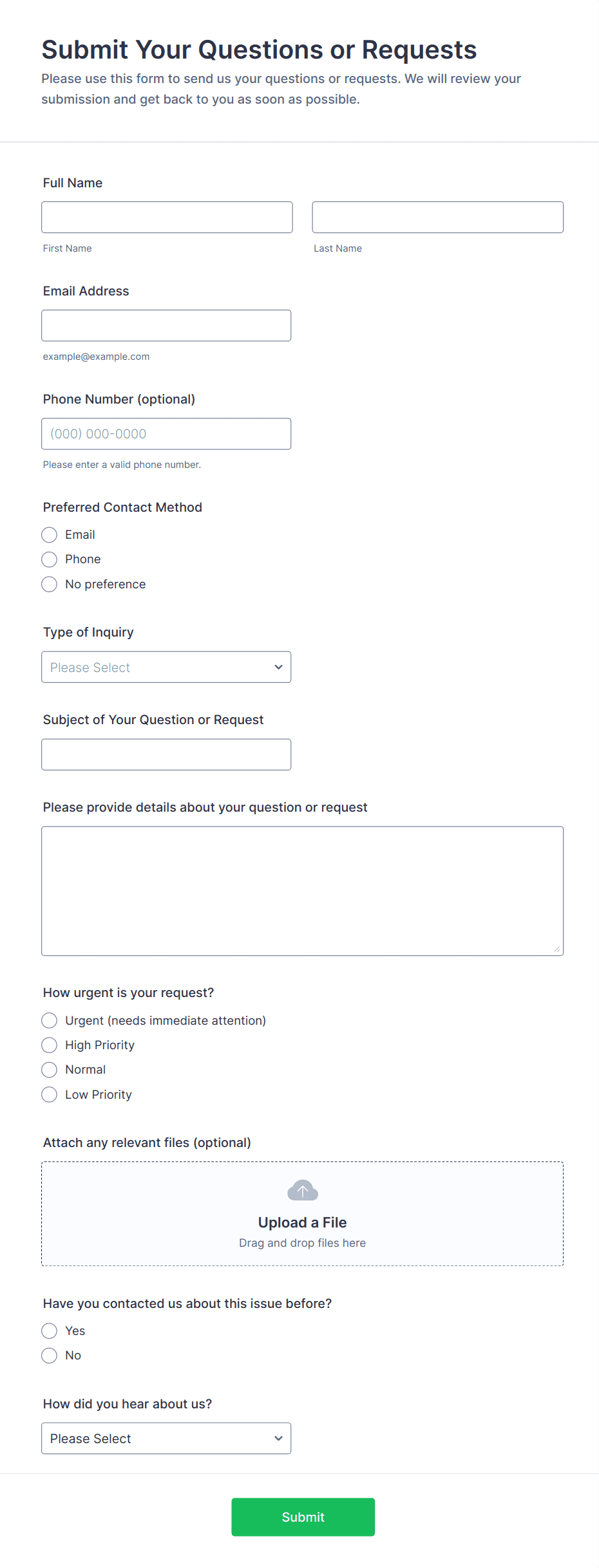Answer No to previously contacted question
This screenshot has height=1568, width=599.
[50, 1356]
